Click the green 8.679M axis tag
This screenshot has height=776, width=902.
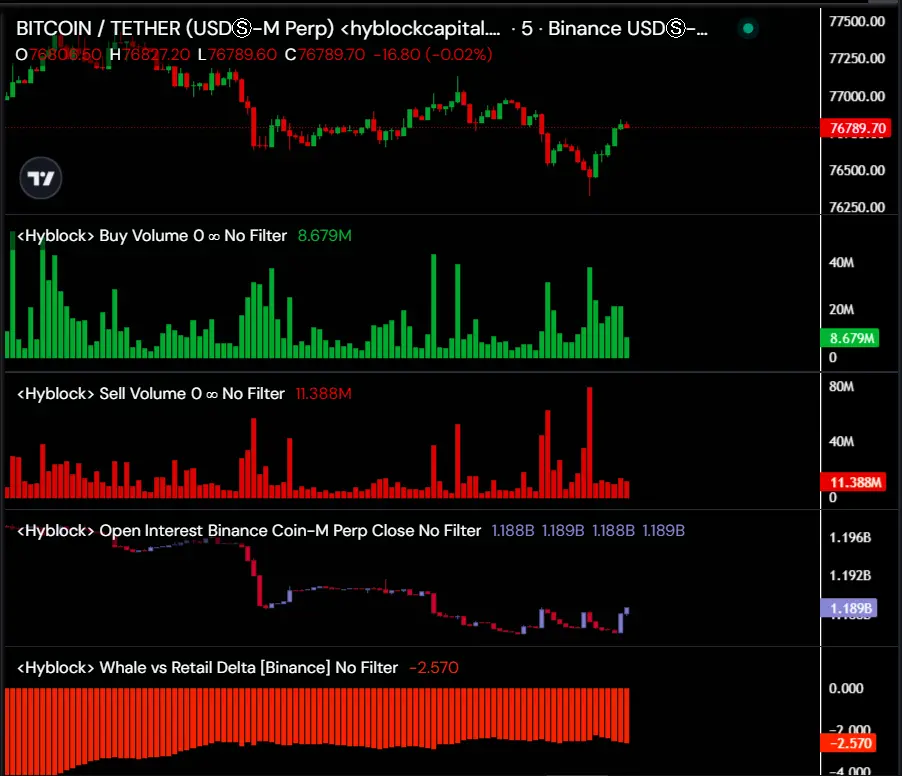point(850,338)
